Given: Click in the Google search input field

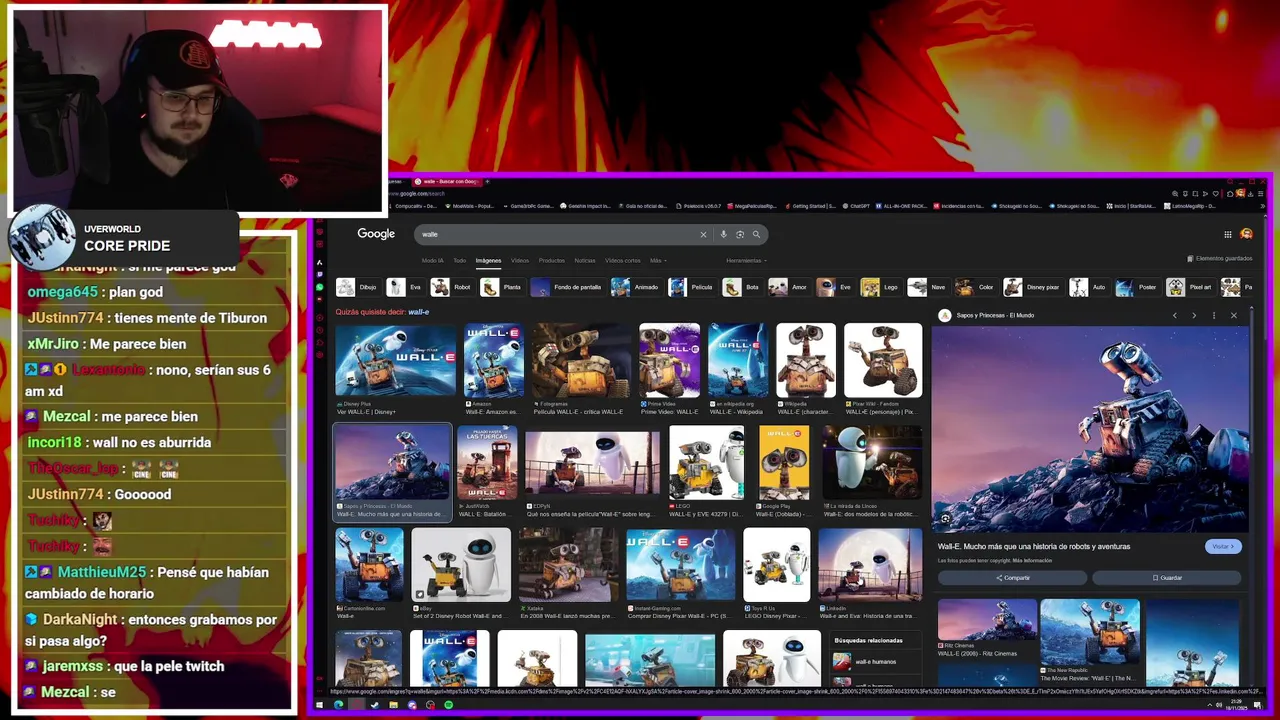Looking at the screenshot, I should [555, 234].
